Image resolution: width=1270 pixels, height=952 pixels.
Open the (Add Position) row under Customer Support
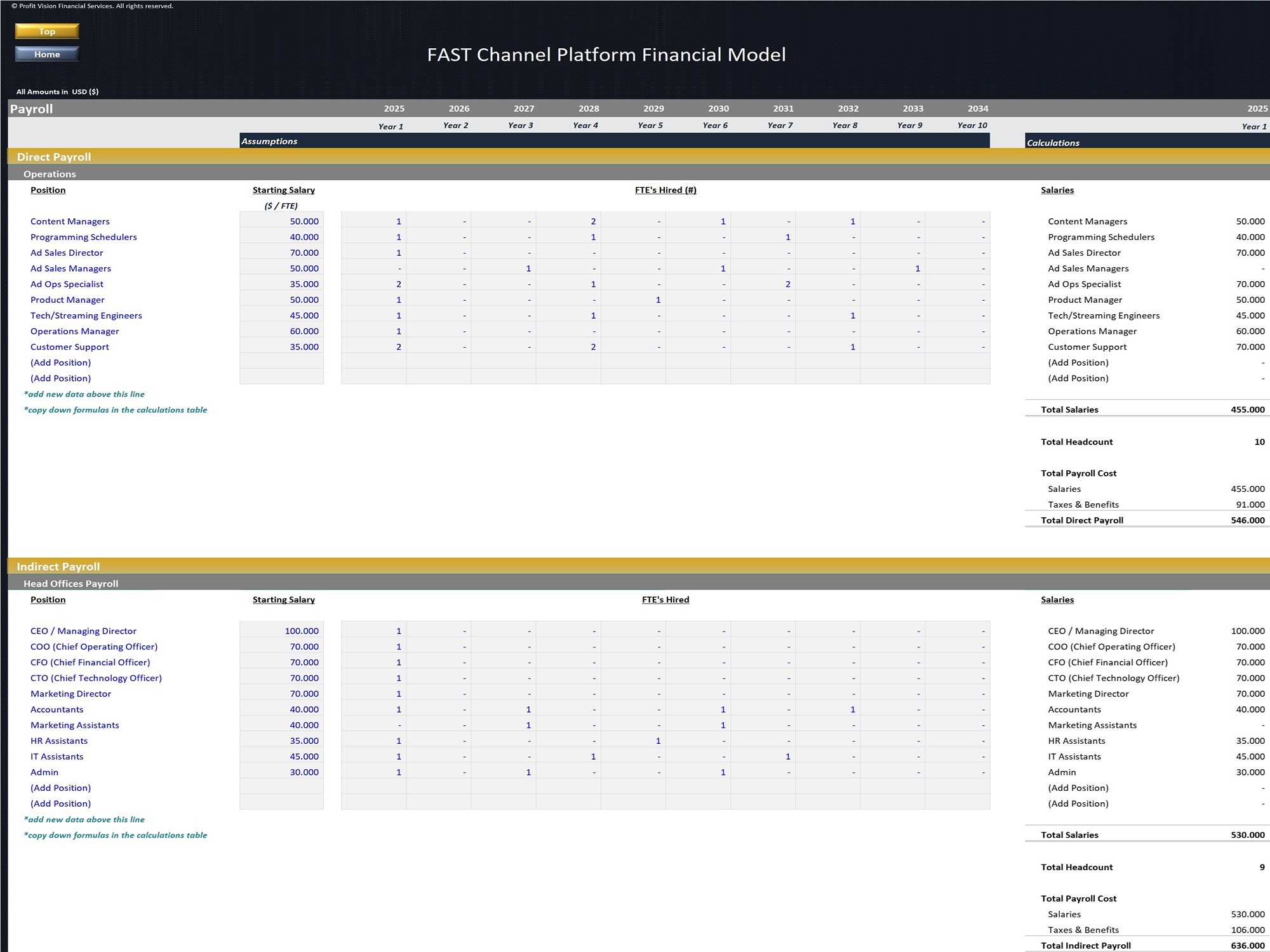[61, 362]
